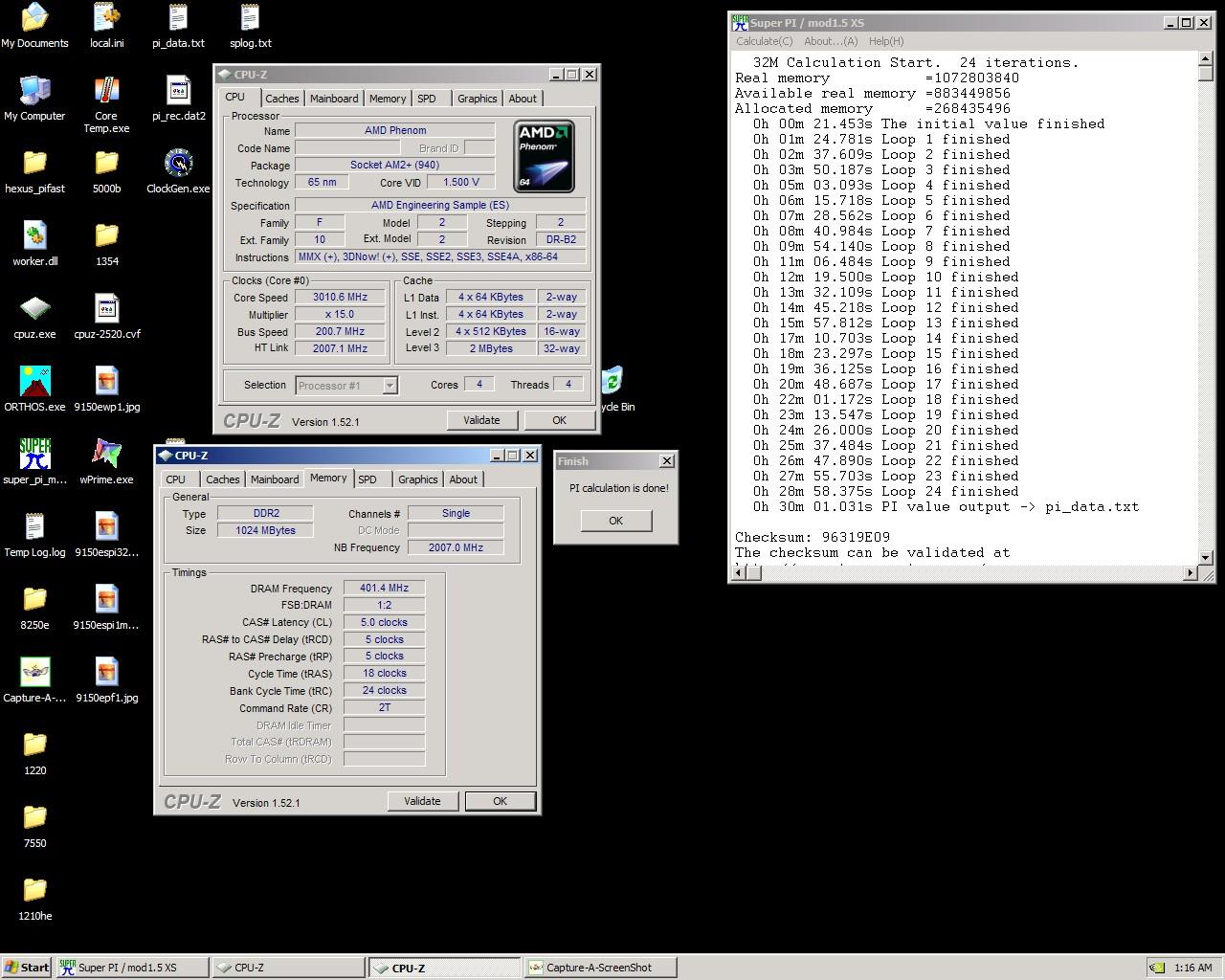Screen dimensions: 1225x980
Task: Open 9150ewp1.jpg image icon
Action: pos(106,390)
